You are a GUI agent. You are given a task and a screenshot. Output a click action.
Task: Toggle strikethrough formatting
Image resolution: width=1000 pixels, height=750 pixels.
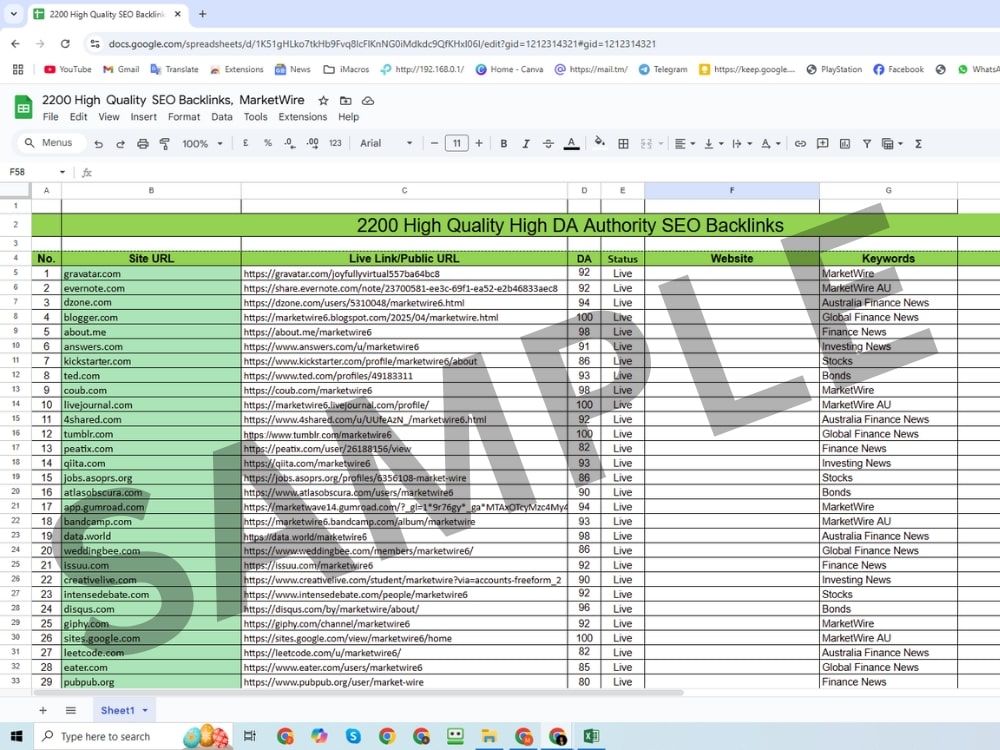548,144
